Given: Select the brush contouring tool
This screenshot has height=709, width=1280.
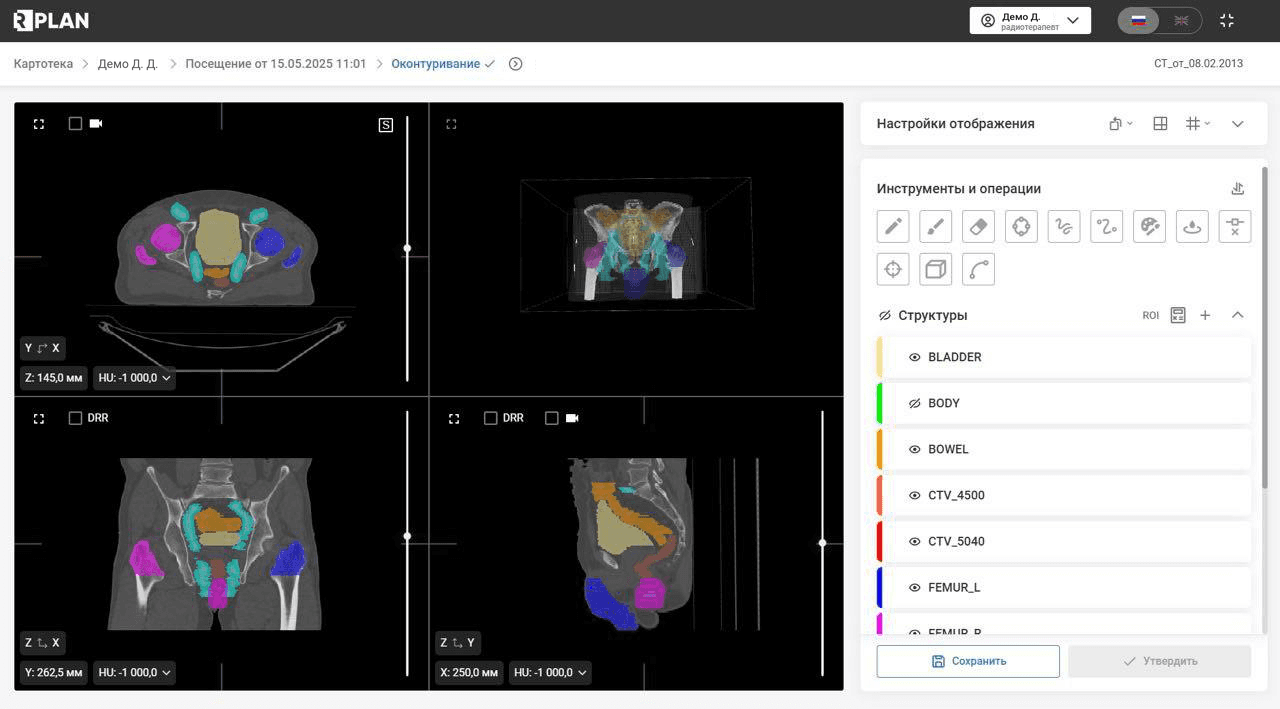Looking at the screenshot, I should [936, 226].
